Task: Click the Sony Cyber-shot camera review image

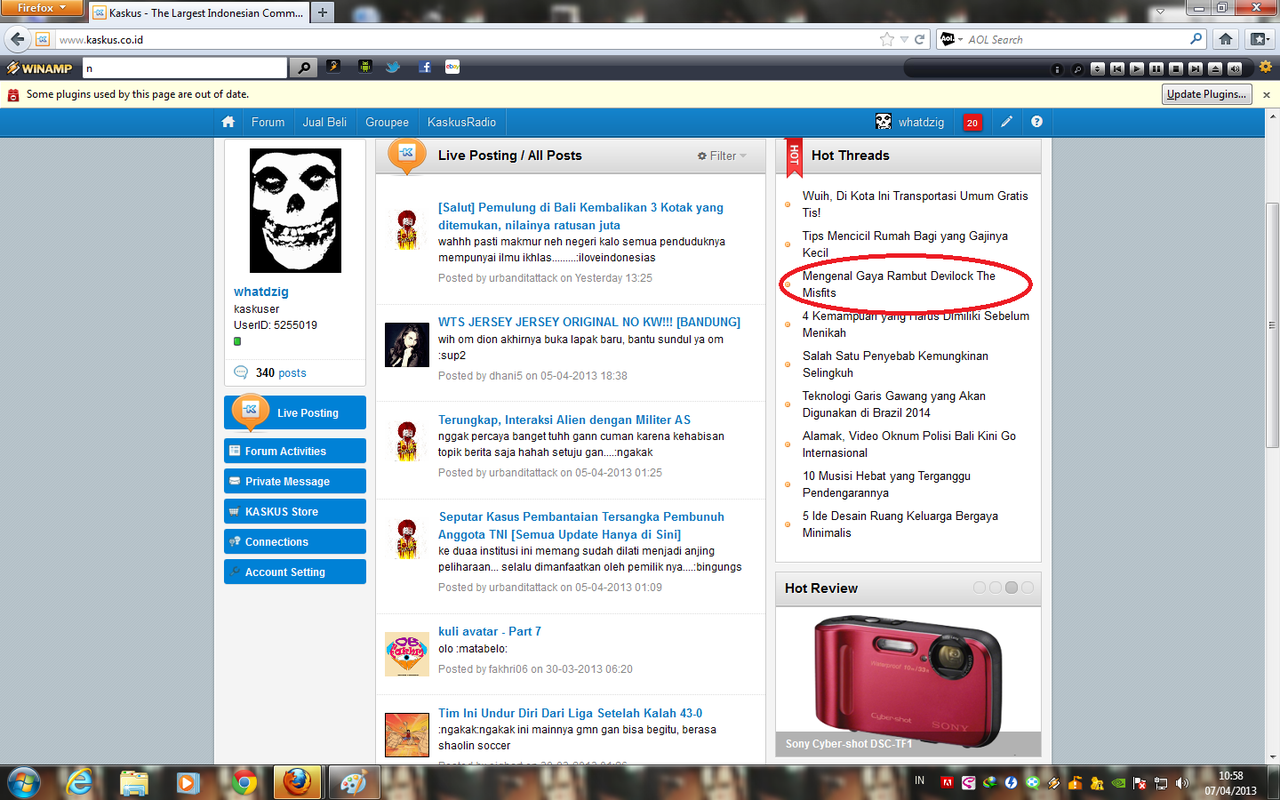Action: [908, 681]
